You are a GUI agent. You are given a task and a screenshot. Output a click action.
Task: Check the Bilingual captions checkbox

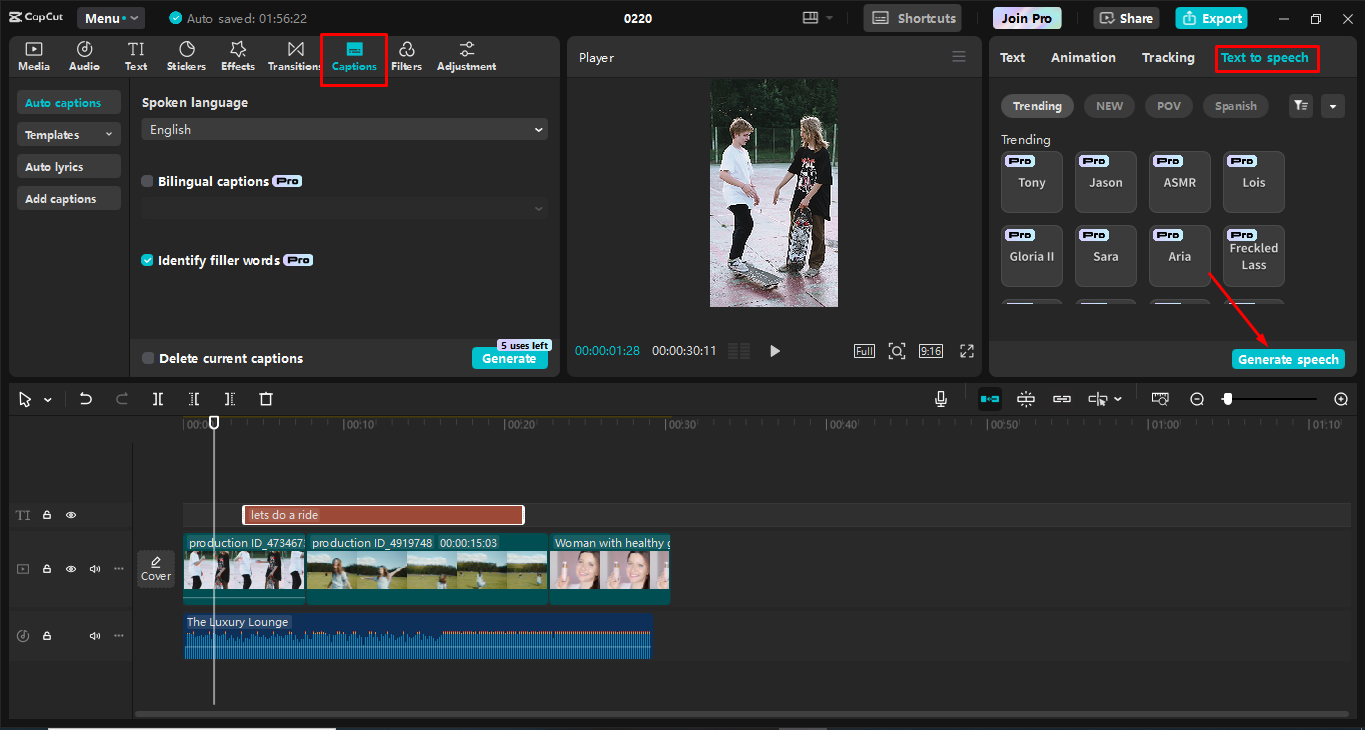[x=148, y=182]
